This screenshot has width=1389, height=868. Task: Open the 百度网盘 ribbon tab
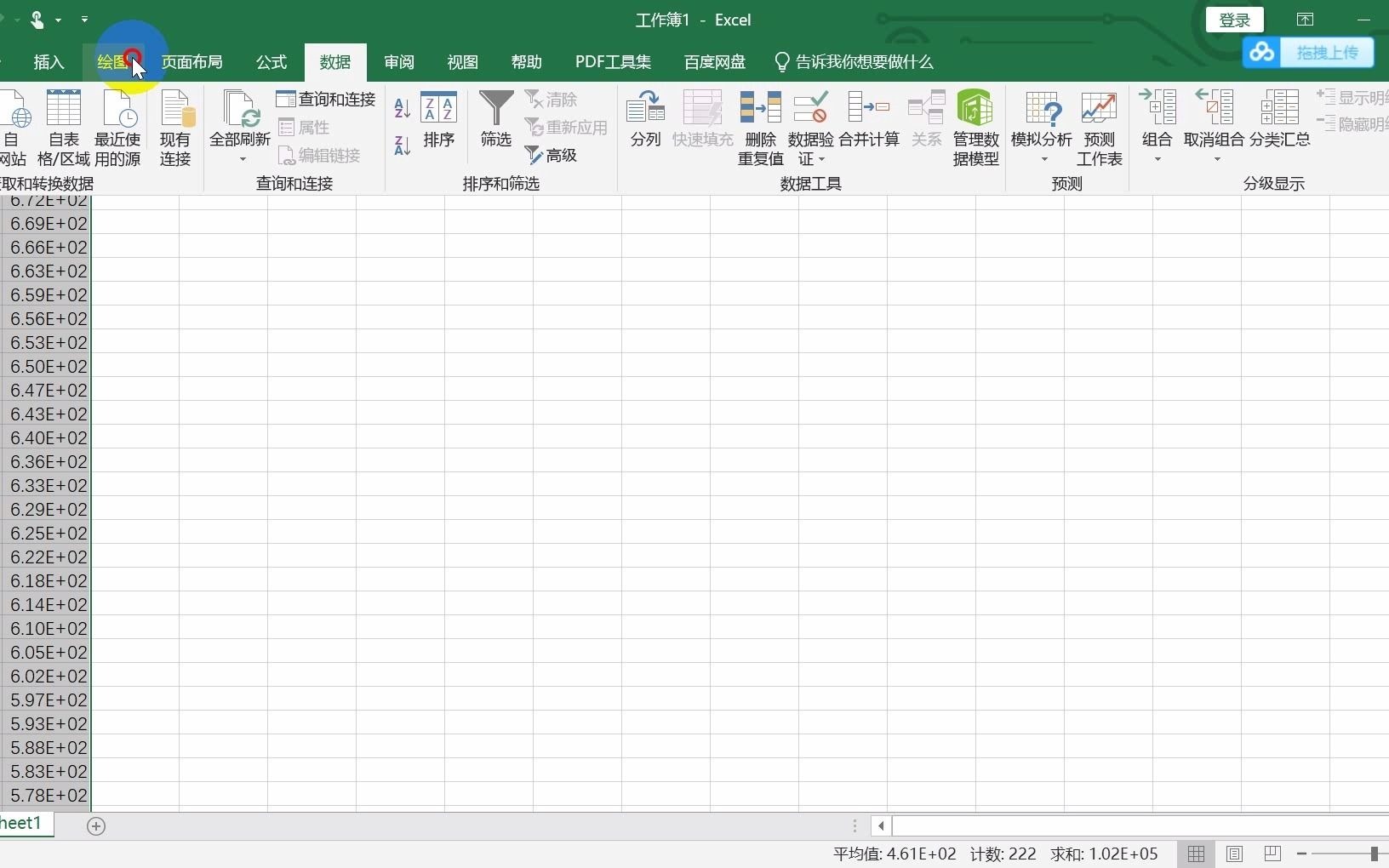715,62
